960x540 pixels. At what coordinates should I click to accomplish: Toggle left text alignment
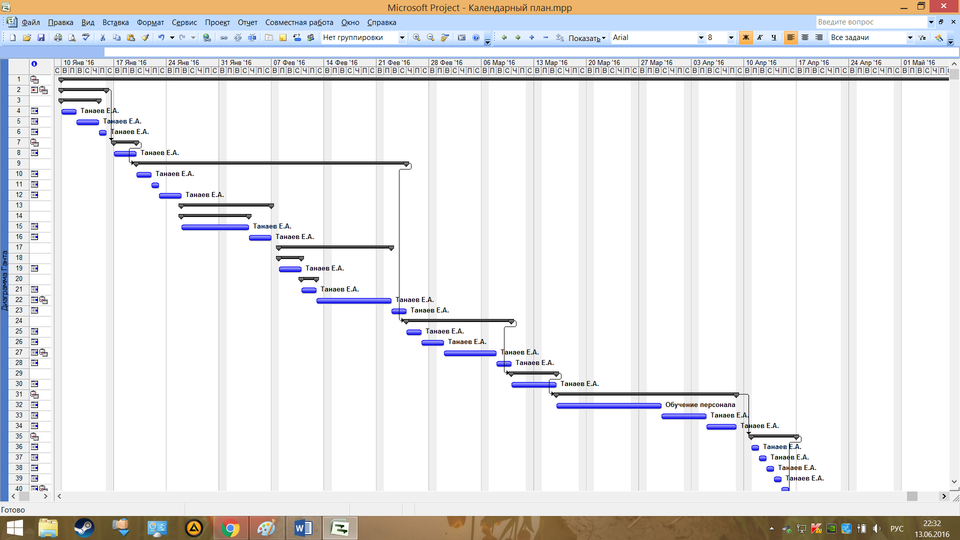pyautogui.click(x=791, y=38)
